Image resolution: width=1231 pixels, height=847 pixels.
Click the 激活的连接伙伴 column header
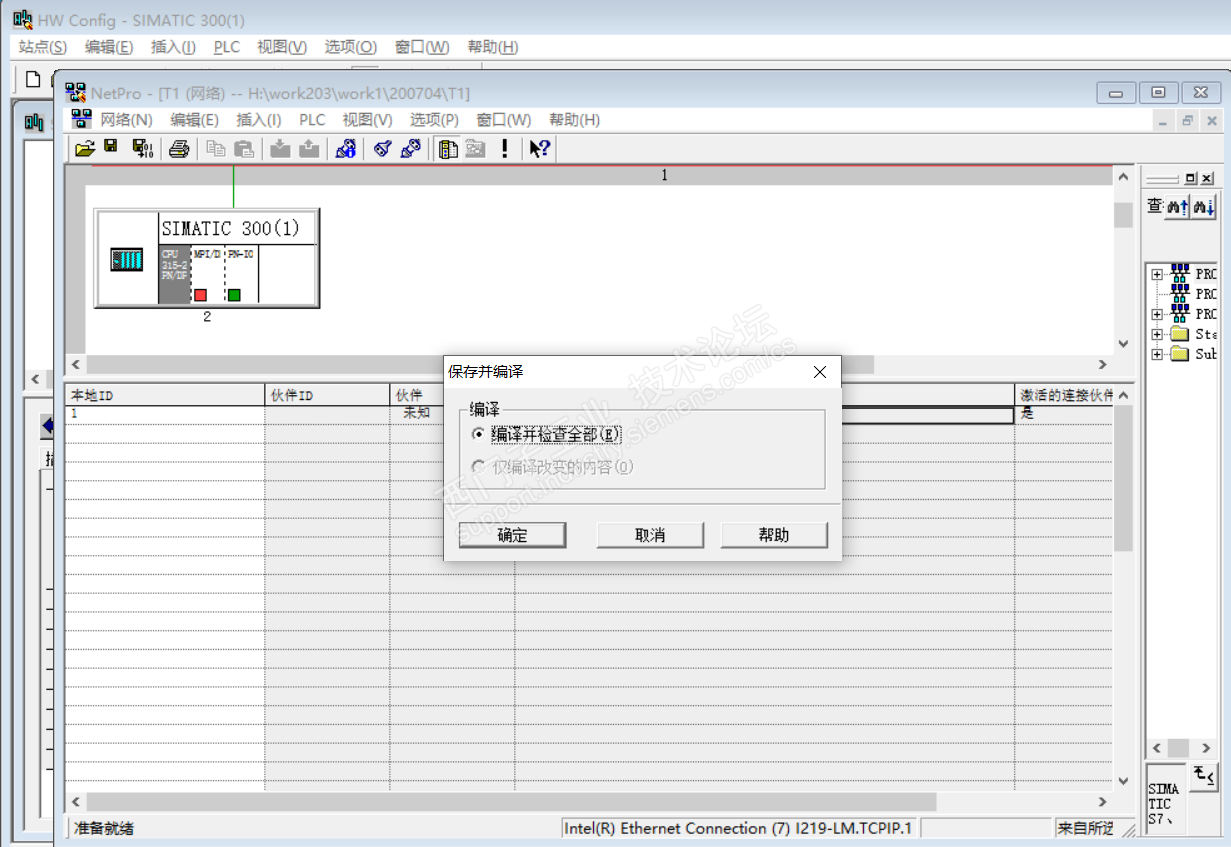[x=1064, y=395]
